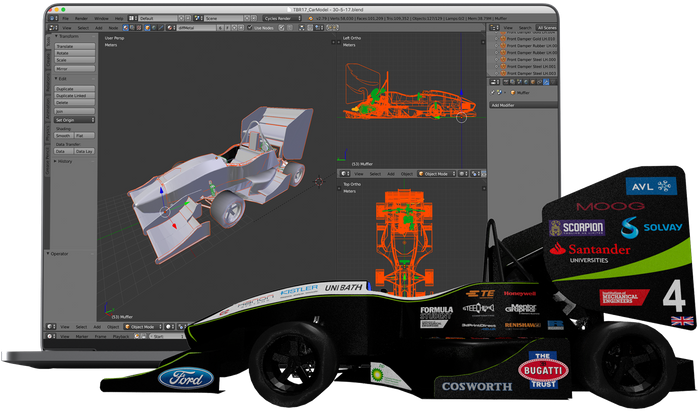Click the scene browse icon
The image size is (699, 412).
coord(198,18)
